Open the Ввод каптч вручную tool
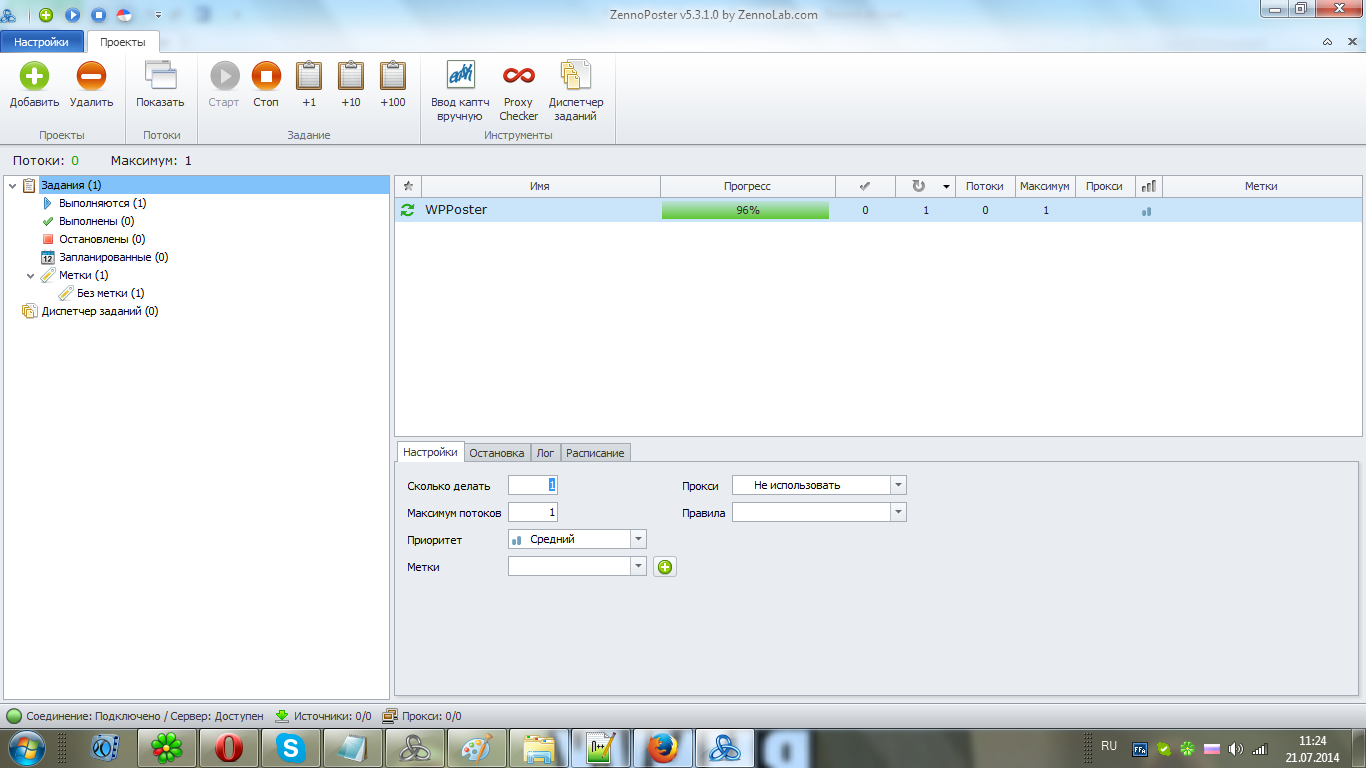Image resolution: width=1366 pixels, height=768 pixels. click(460, 92)
